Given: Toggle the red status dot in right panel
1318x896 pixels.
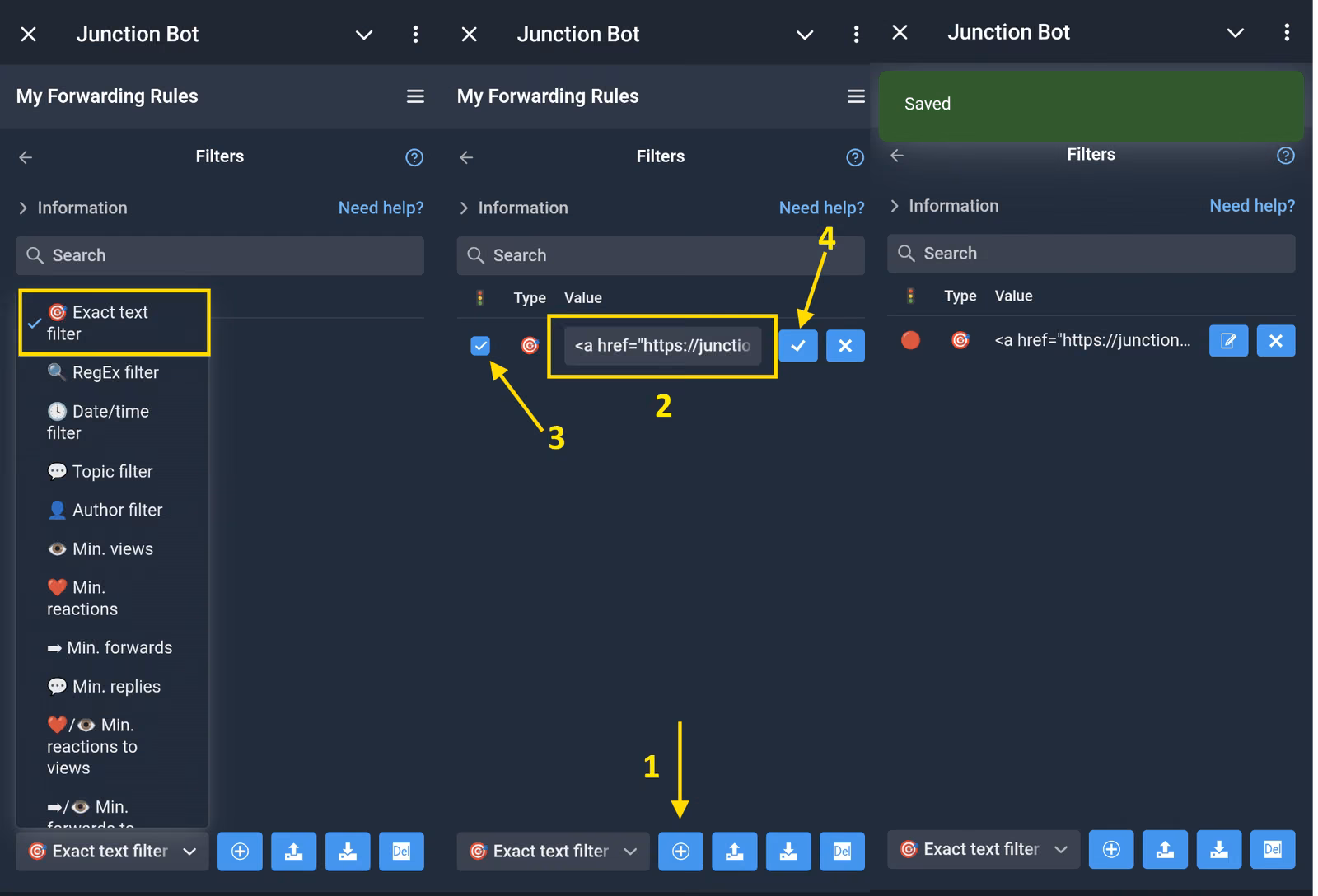Looking at the screenshot, I should point(910,340).
